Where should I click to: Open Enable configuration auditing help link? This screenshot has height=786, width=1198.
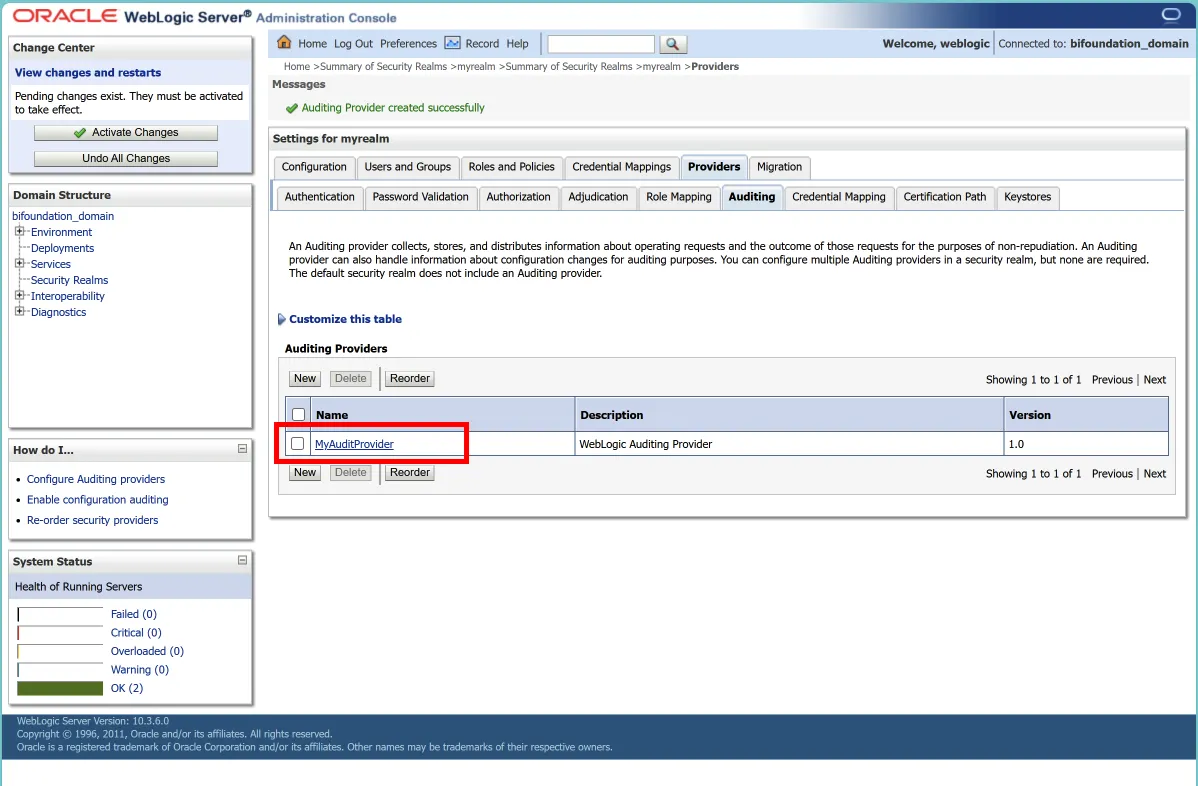pyautogui.click(x=98, y=500)
